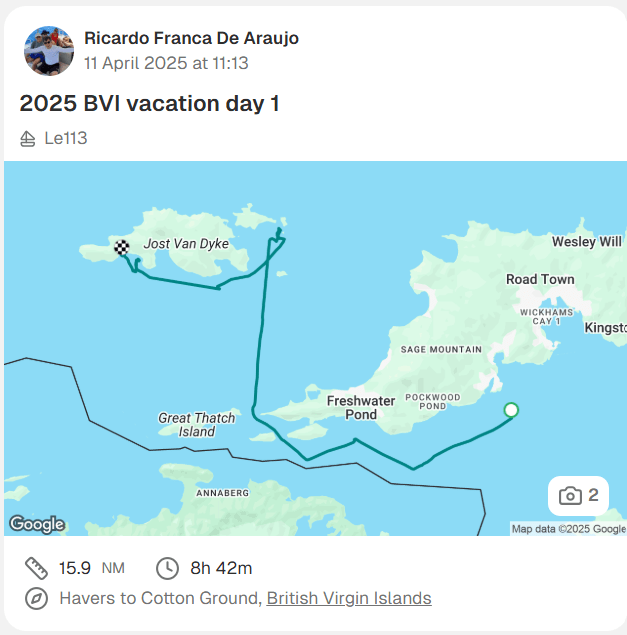This screenshot has width=627, height=635.
Task: Click the 8h 42m duration value
Action: pos(221,568)
